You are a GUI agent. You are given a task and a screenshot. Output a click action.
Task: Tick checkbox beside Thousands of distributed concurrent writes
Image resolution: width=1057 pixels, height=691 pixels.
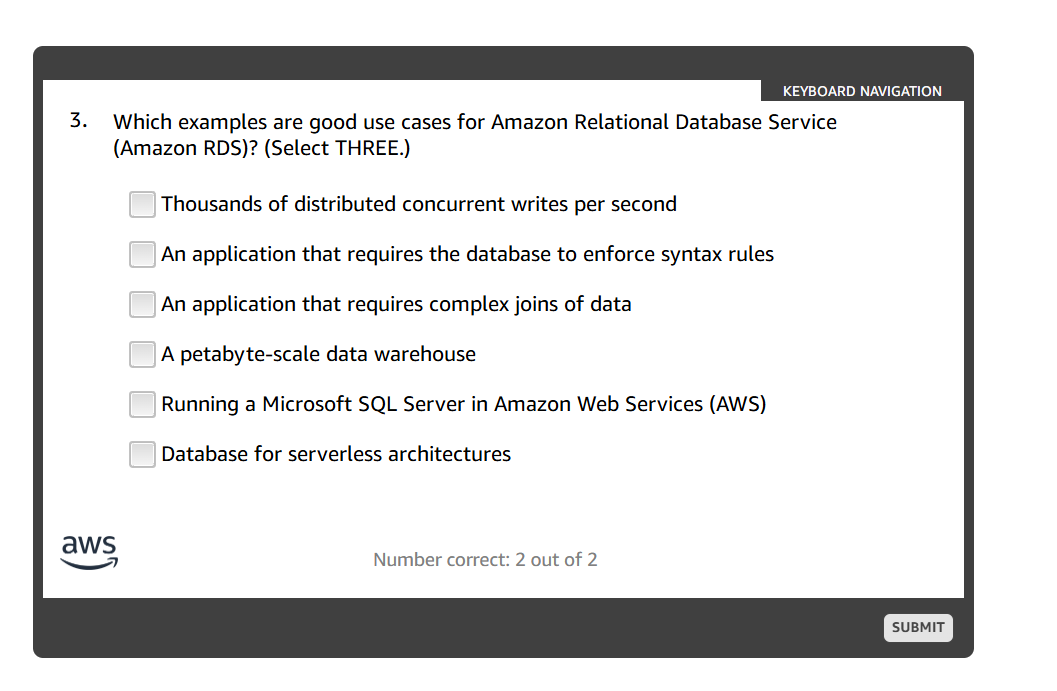point(142,204)
